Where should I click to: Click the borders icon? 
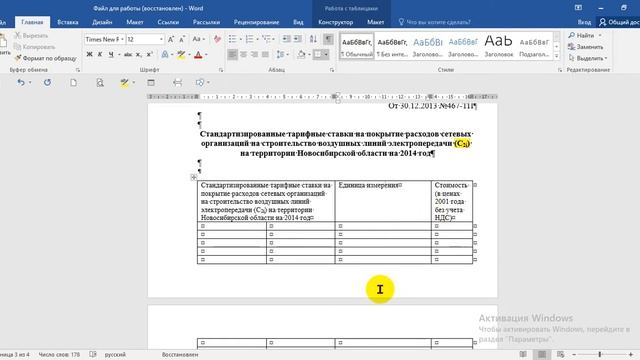click(x=317, y=54)
